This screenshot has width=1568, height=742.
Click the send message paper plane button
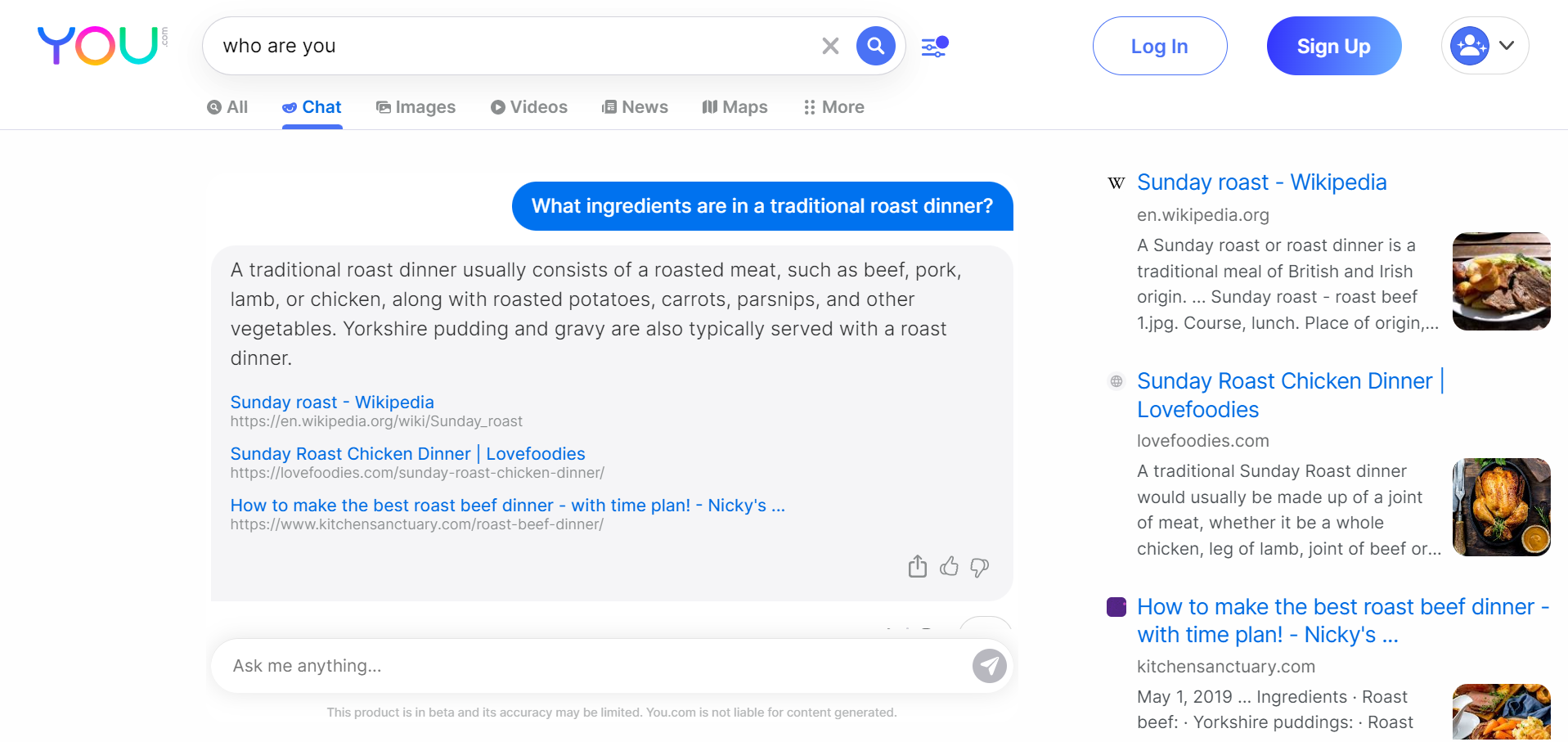tap(989, 666)
